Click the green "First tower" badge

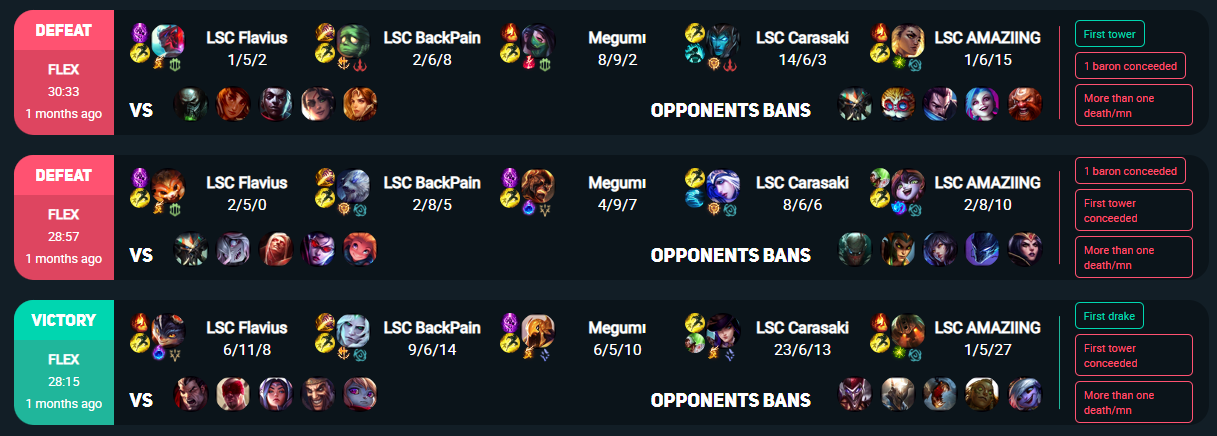point(1110,33)
